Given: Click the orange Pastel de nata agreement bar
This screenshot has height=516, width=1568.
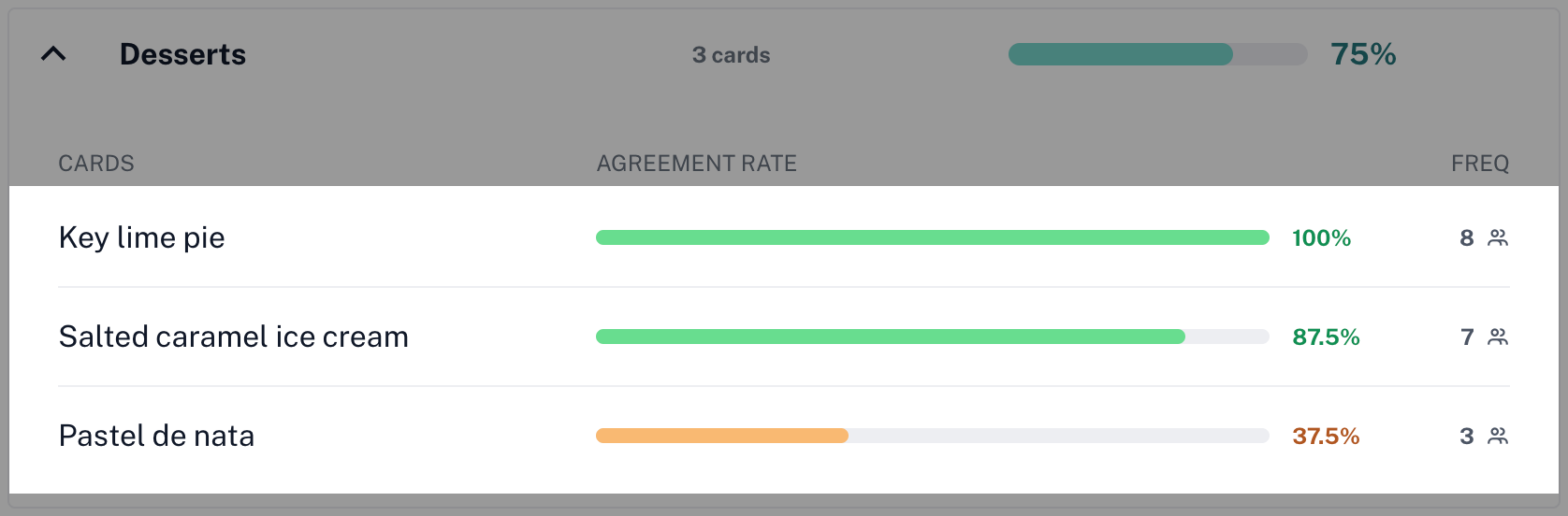Looking at the screenshot, I should 722,436.
